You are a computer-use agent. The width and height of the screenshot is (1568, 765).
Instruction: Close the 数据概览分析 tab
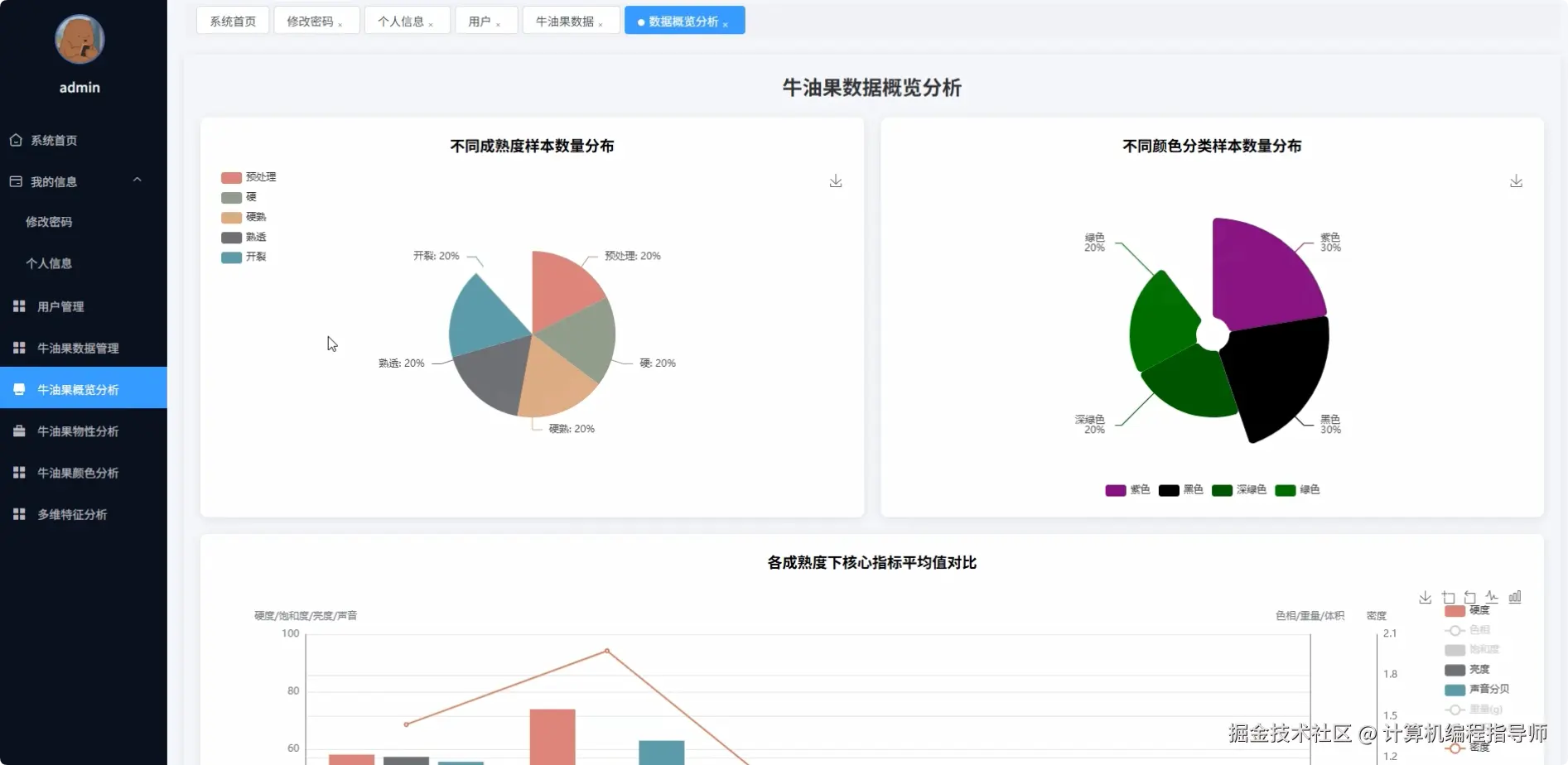(x=726, y=24)
